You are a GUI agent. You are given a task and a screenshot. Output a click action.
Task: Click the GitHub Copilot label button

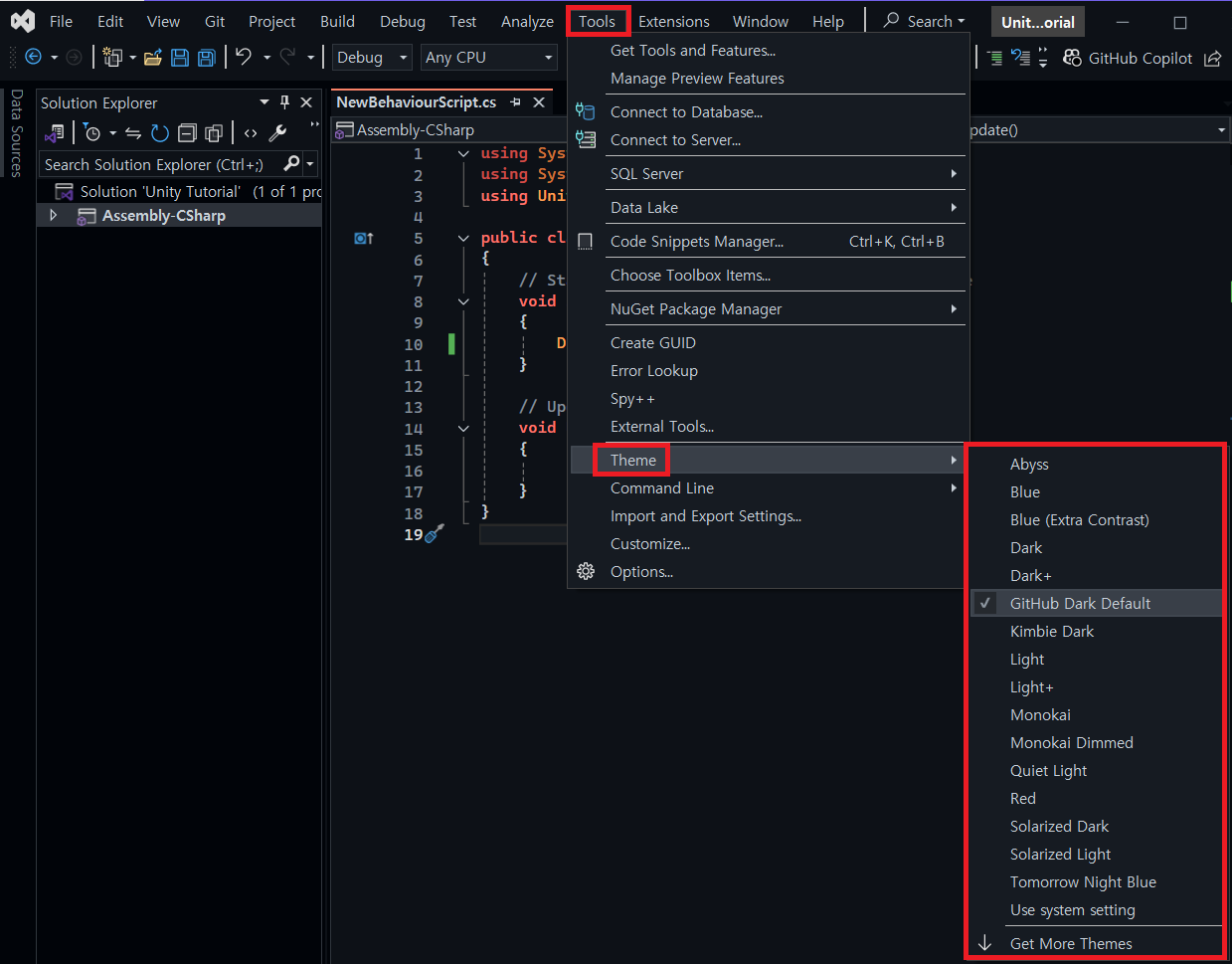click(1140, 58)
